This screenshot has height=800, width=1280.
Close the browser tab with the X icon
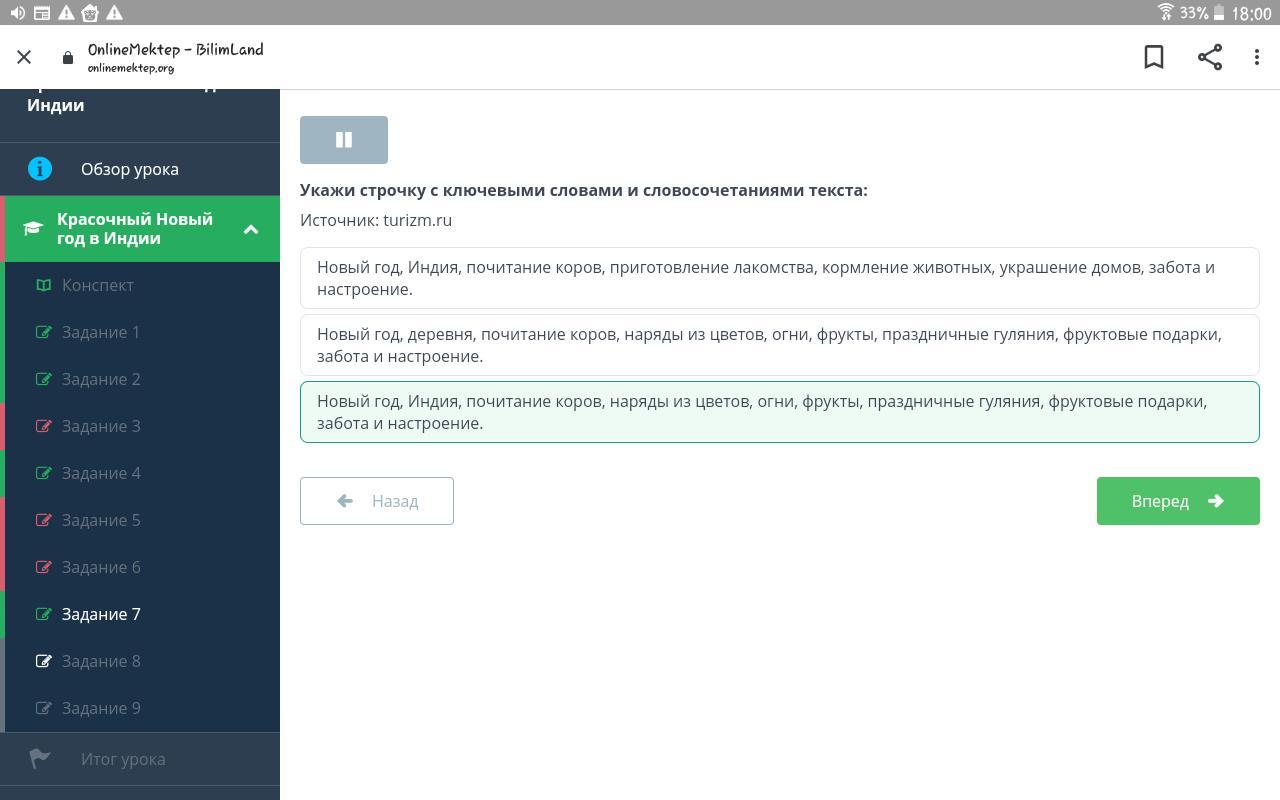[x=24, y=57]
